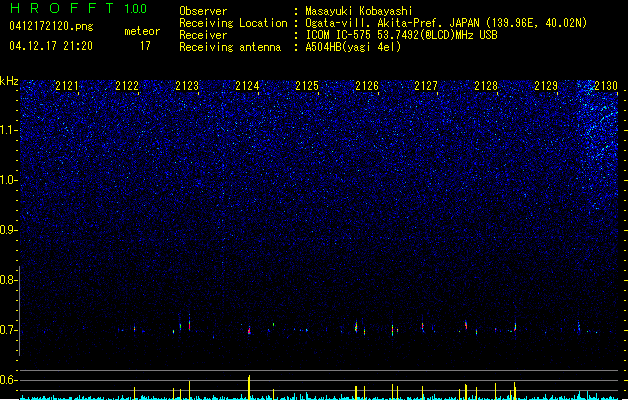Click the 2129 time marker
This screenshot has width=629, height=400.
[x=546, y=85]
